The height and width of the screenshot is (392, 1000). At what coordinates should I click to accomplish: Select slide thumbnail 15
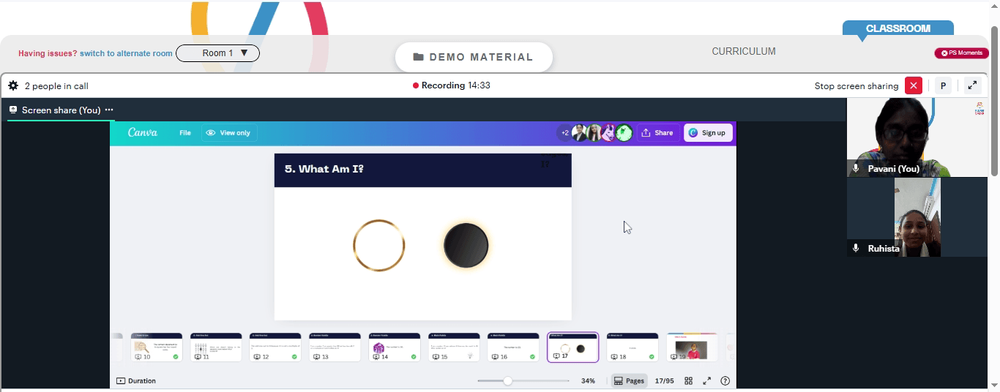(454, 347)
